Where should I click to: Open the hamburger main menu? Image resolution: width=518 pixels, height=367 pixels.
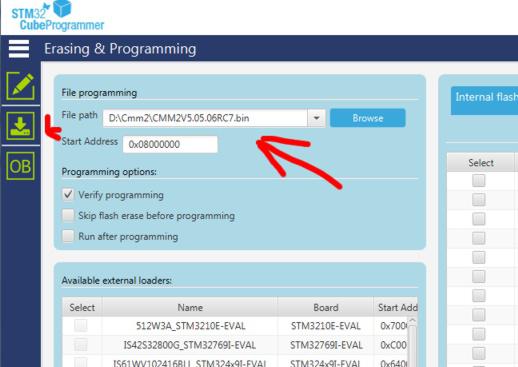tap(19, 49)
